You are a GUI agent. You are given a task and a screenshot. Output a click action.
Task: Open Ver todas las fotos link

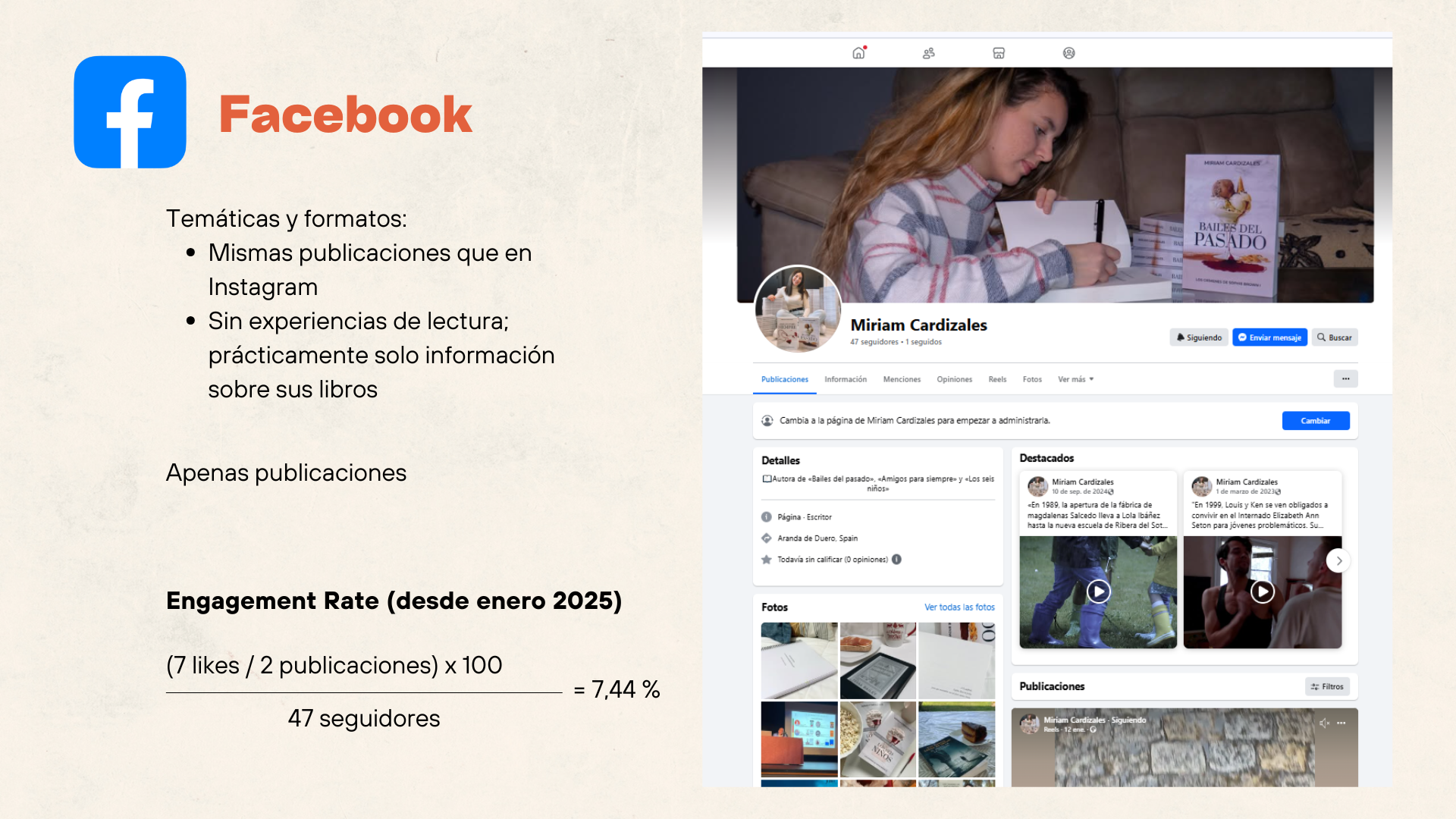point(959,607)
